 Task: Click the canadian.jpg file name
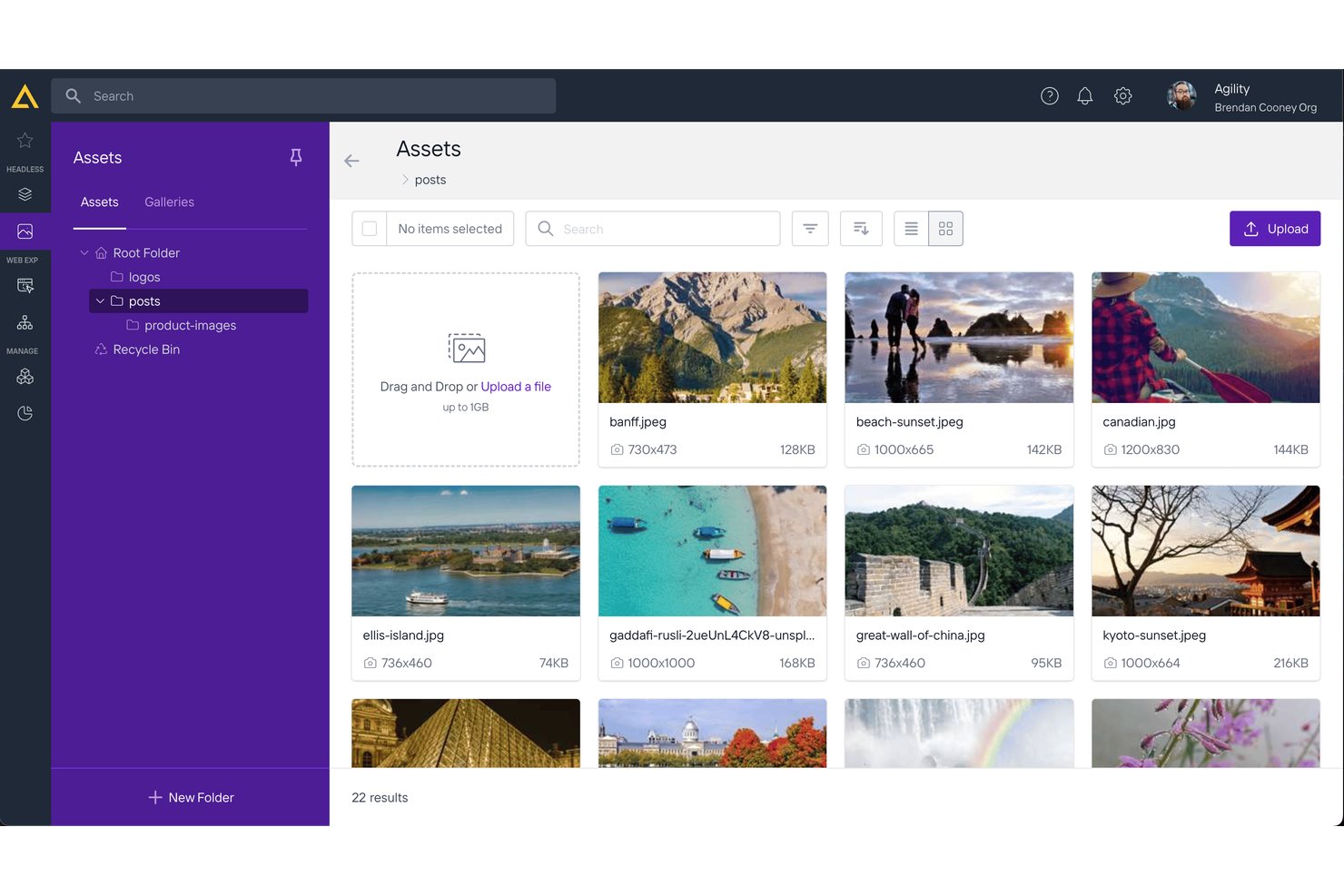pos(1139,422)
